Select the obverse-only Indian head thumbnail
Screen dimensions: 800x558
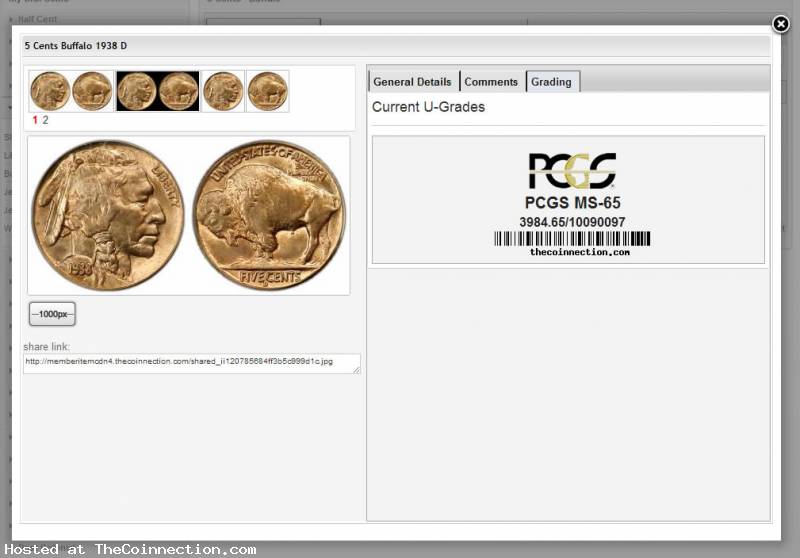(223, 91)
